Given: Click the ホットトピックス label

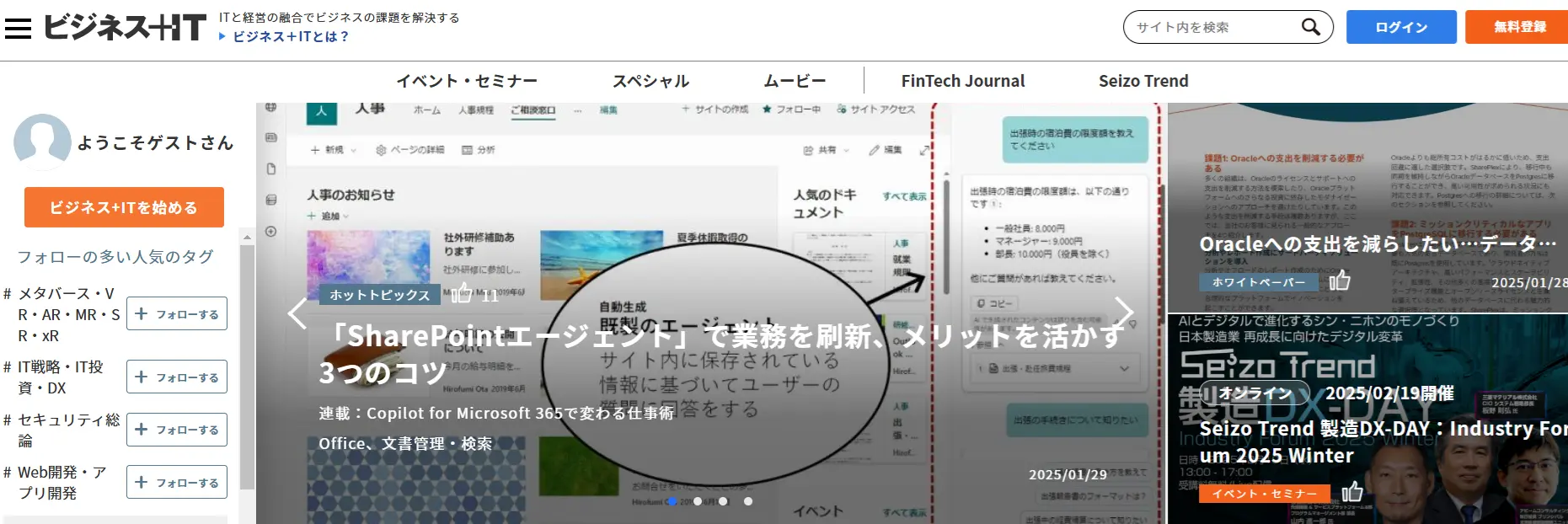Looking at the screenshot, I should (380, 294).
